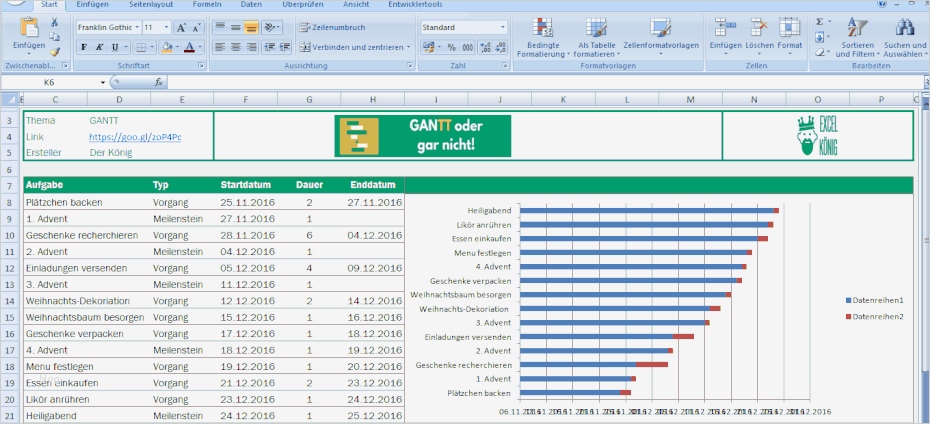Viewport: 930px width, 424px height.
Task: Click the Cut scissors icon
Action: click(55, 22)
